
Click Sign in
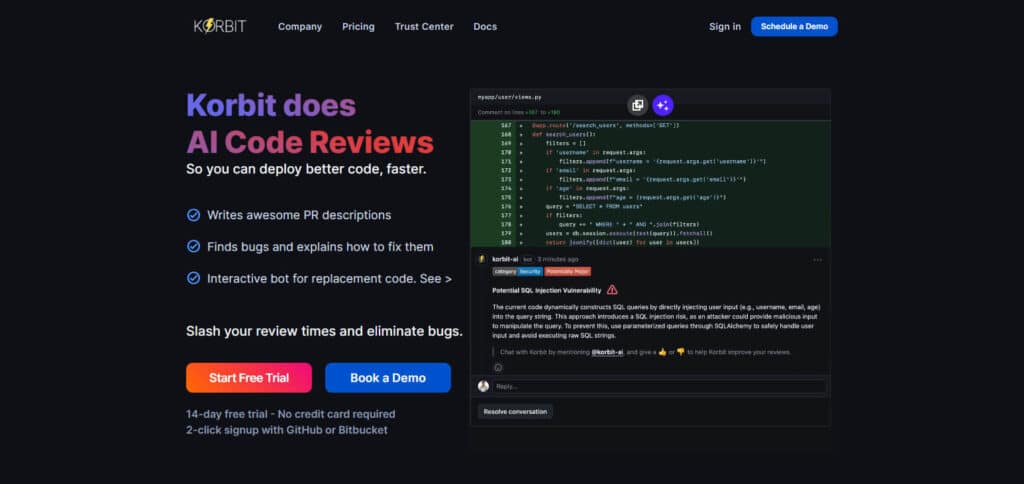[x=725, y=27]
